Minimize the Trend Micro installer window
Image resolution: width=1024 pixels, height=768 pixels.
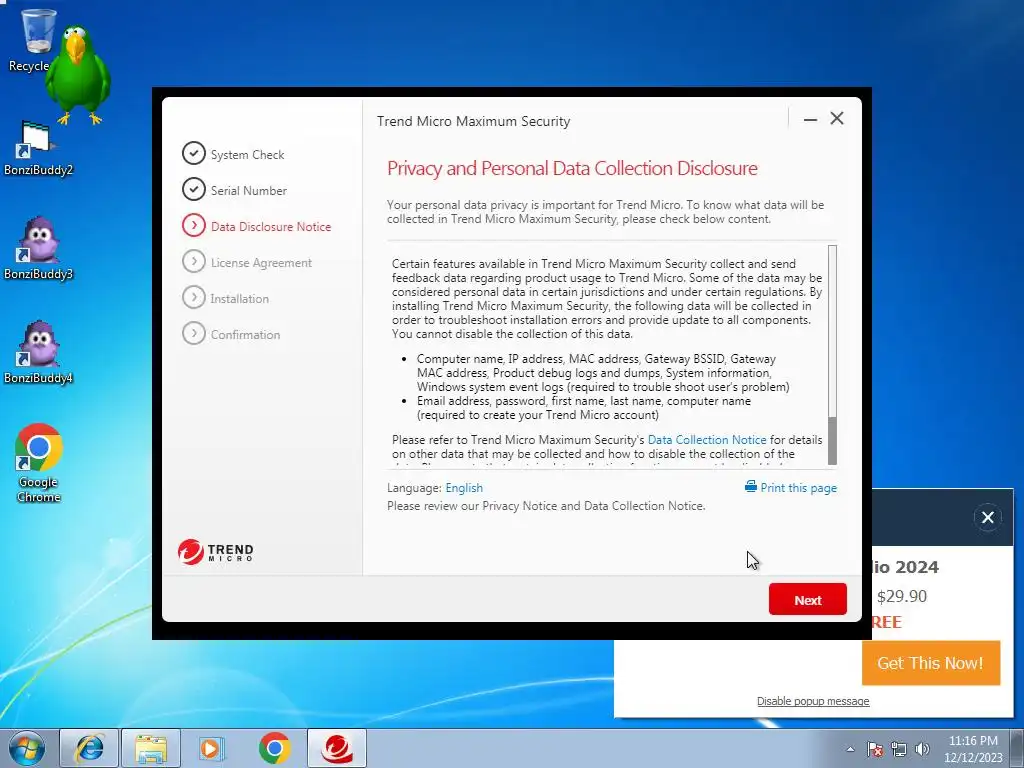point(810,119)
